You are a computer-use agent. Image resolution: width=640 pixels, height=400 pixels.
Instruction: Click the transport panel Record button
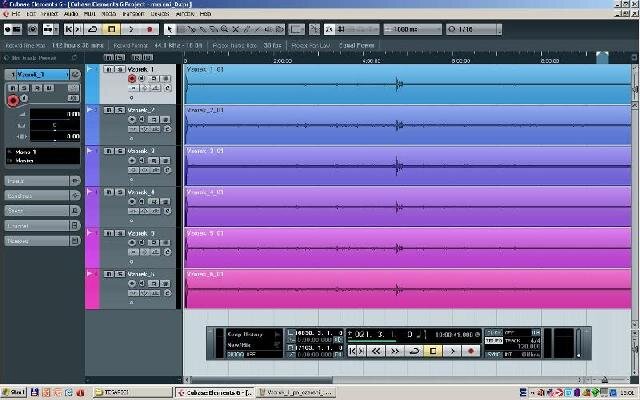471,351
